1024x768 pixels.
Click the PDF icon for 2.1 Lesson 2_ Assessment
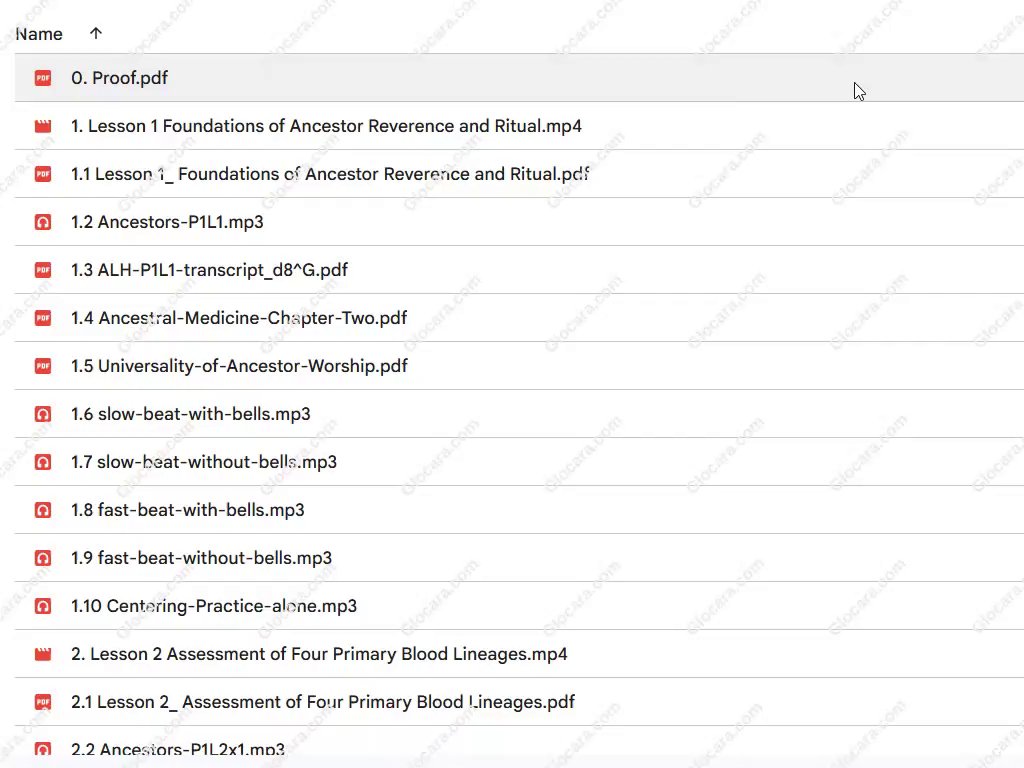(x=42, y=702)
